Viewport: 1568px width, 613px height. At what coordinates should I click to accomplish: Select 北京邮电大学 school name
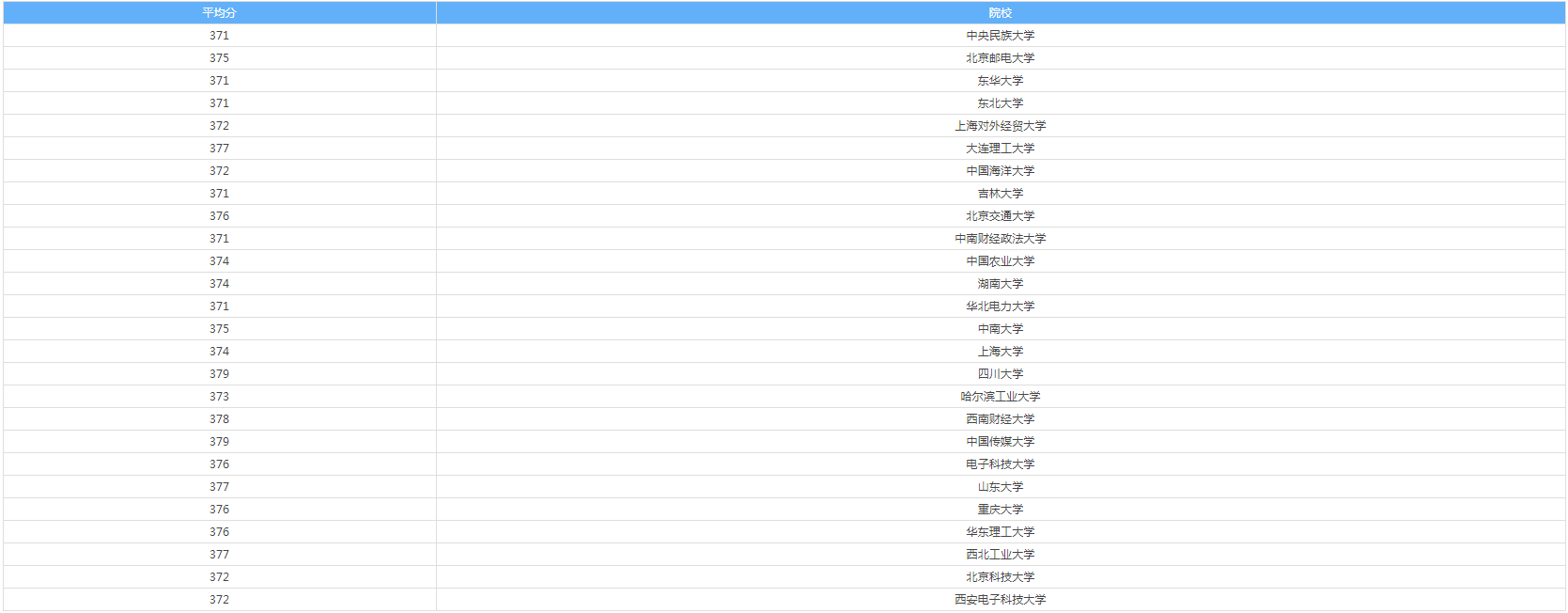(1001, 58)
